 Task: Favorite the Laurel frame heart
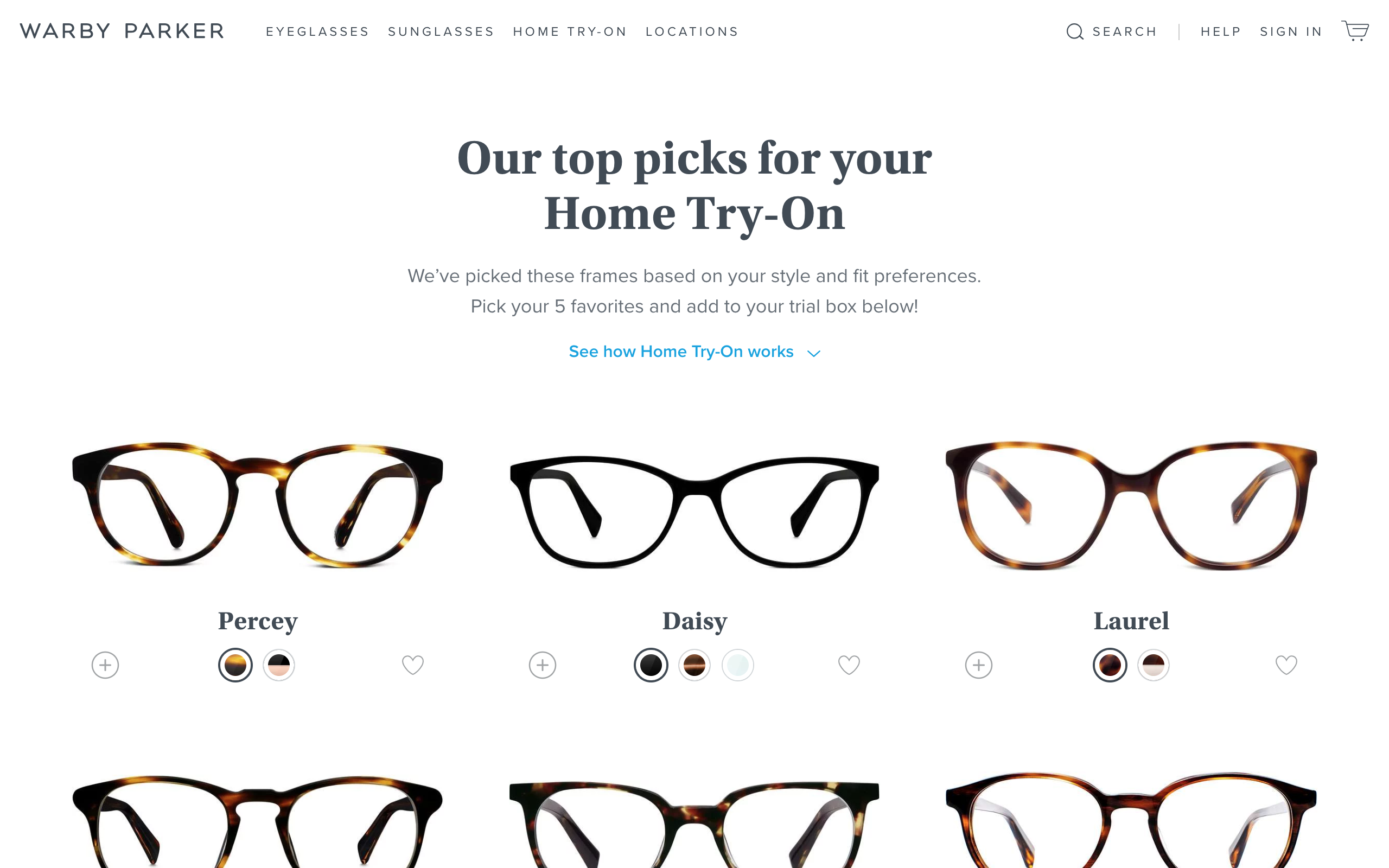(x=1286, y=665)
